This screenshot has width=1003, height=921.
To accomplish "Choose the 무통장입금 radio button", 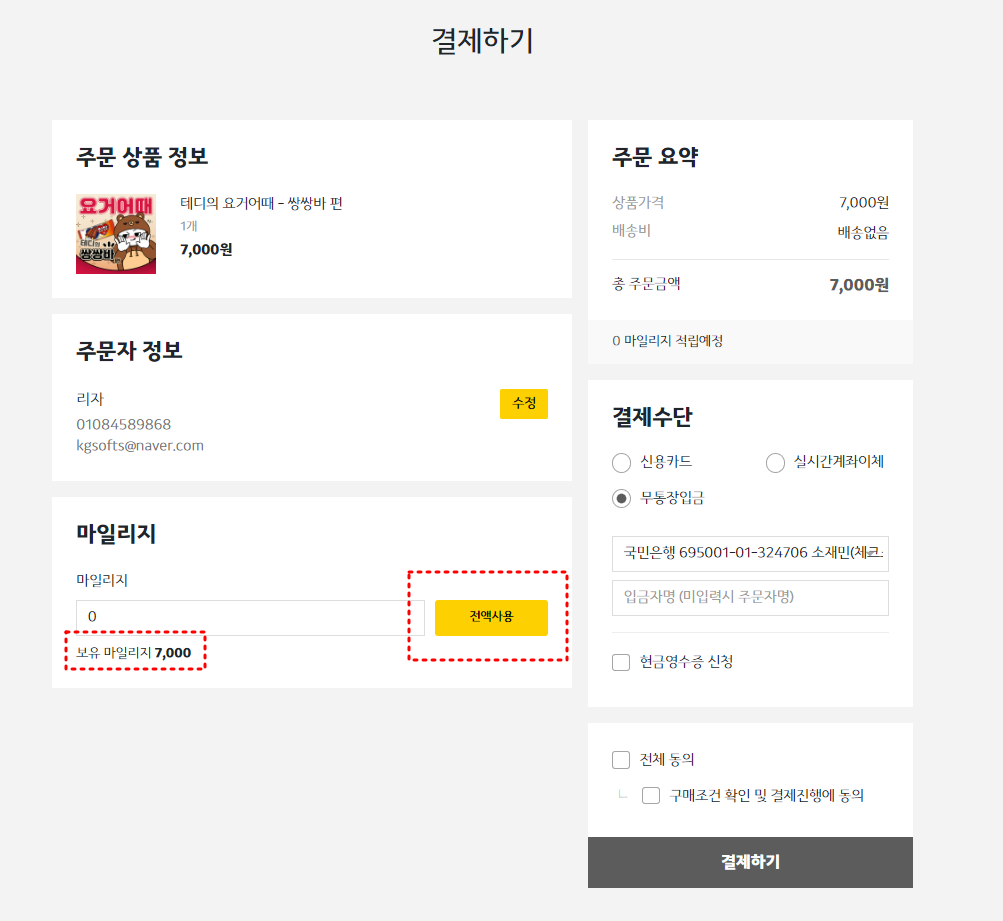I will [x=621, y=498].
